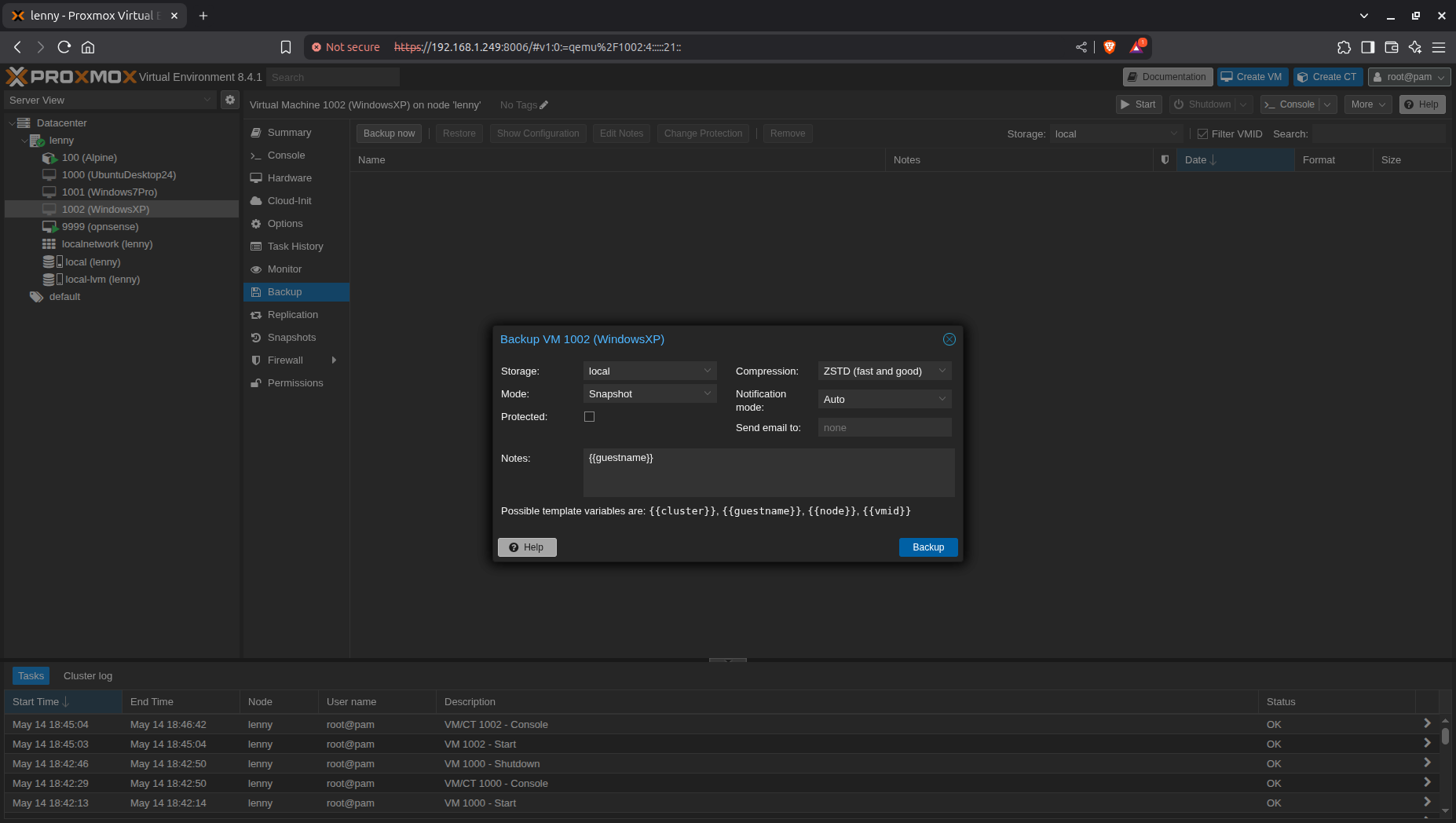Image resolution: width=1456 pixels, height=823 pixels.
Task: Open a new browser tab with plus icon
Action: click(203, 16)
